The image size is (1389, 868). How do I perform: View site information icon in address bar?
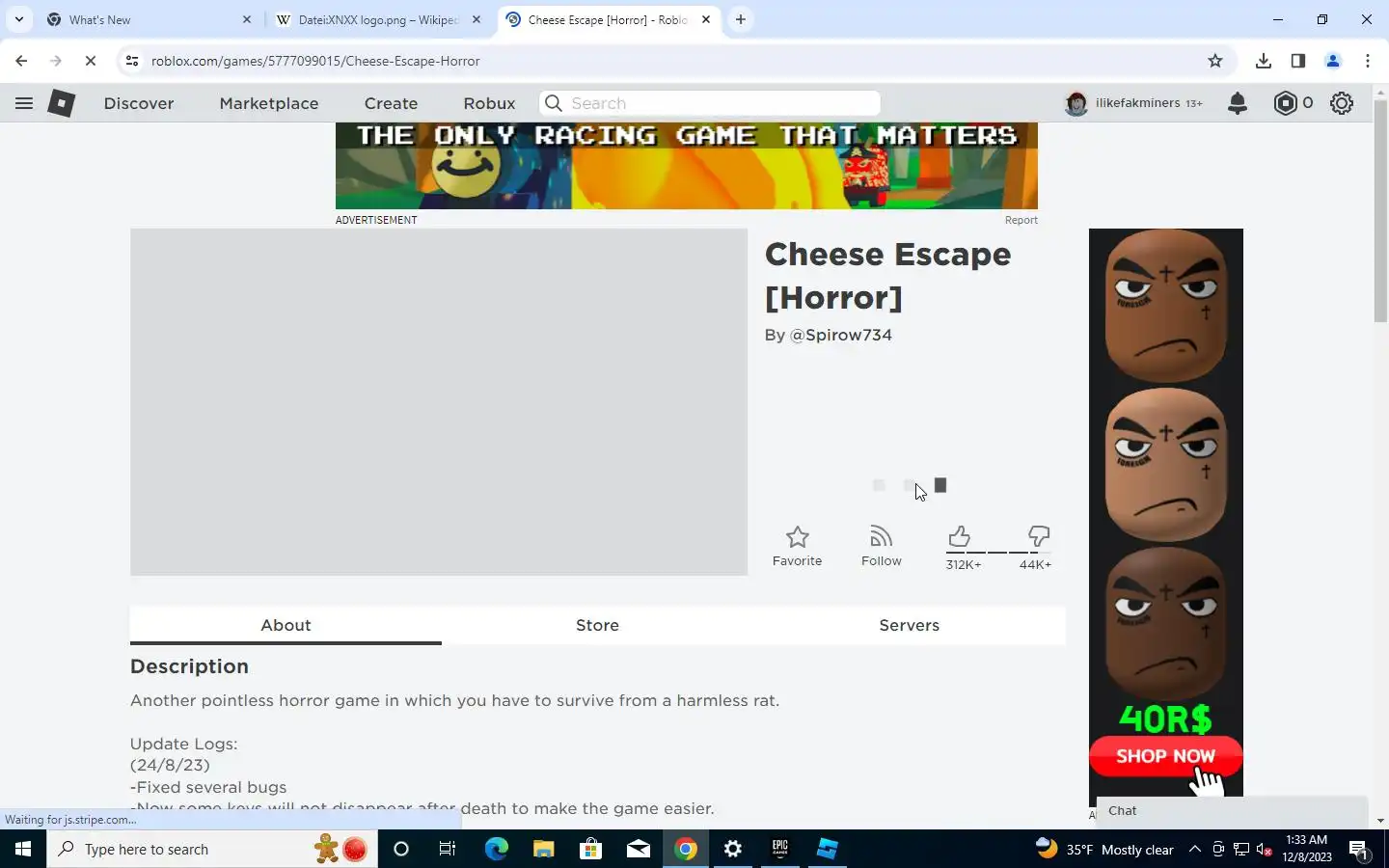pyautogui.click(x=132, y=61)
